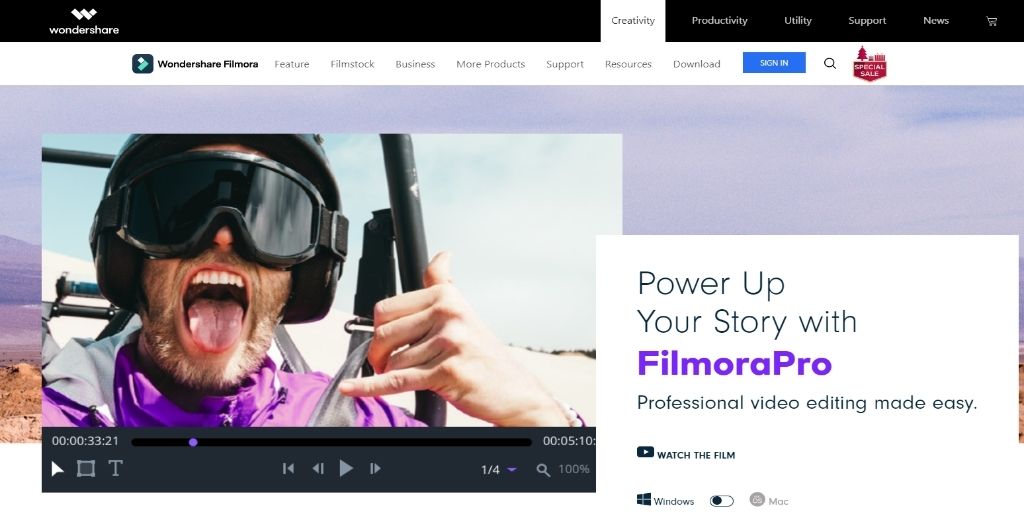Open Support in Filmora navigation
This screenshot has width=1024, height=512.
(x=564, y=64)
